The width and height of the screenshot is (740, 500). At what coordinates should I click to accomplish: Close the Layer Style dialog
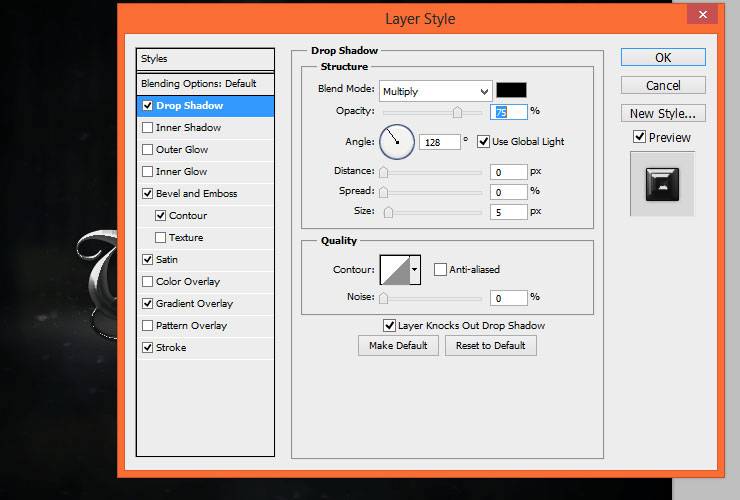click(703, 15)
